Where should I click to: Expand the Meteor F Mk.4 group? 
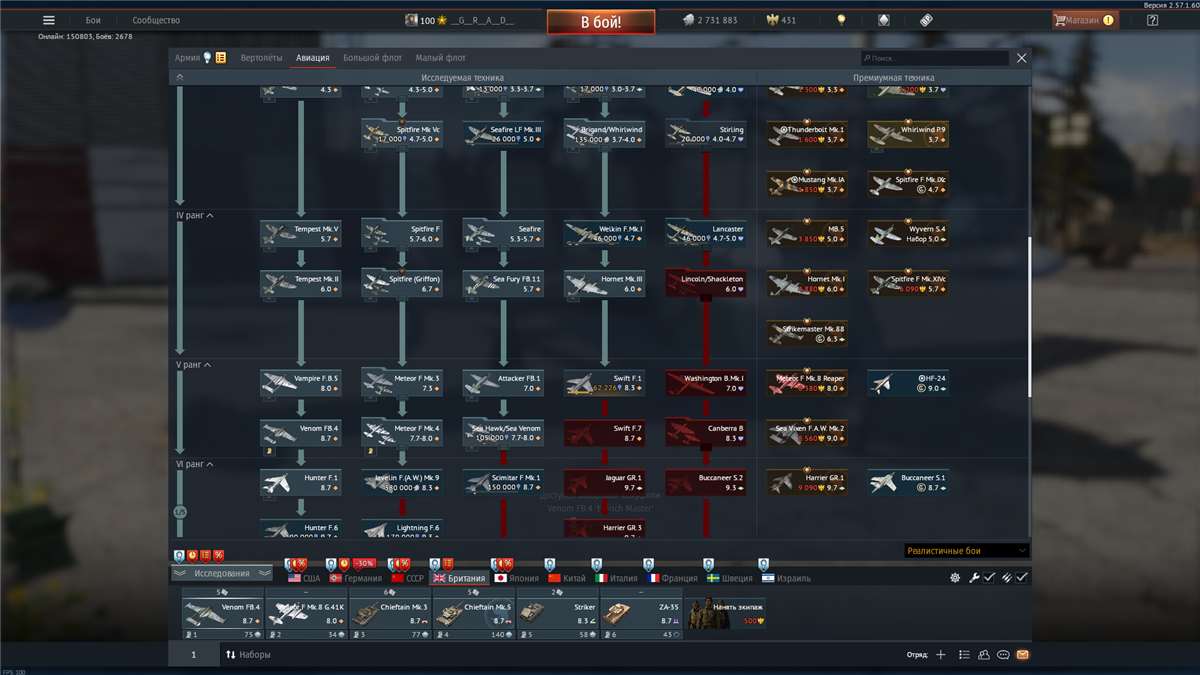402,433
